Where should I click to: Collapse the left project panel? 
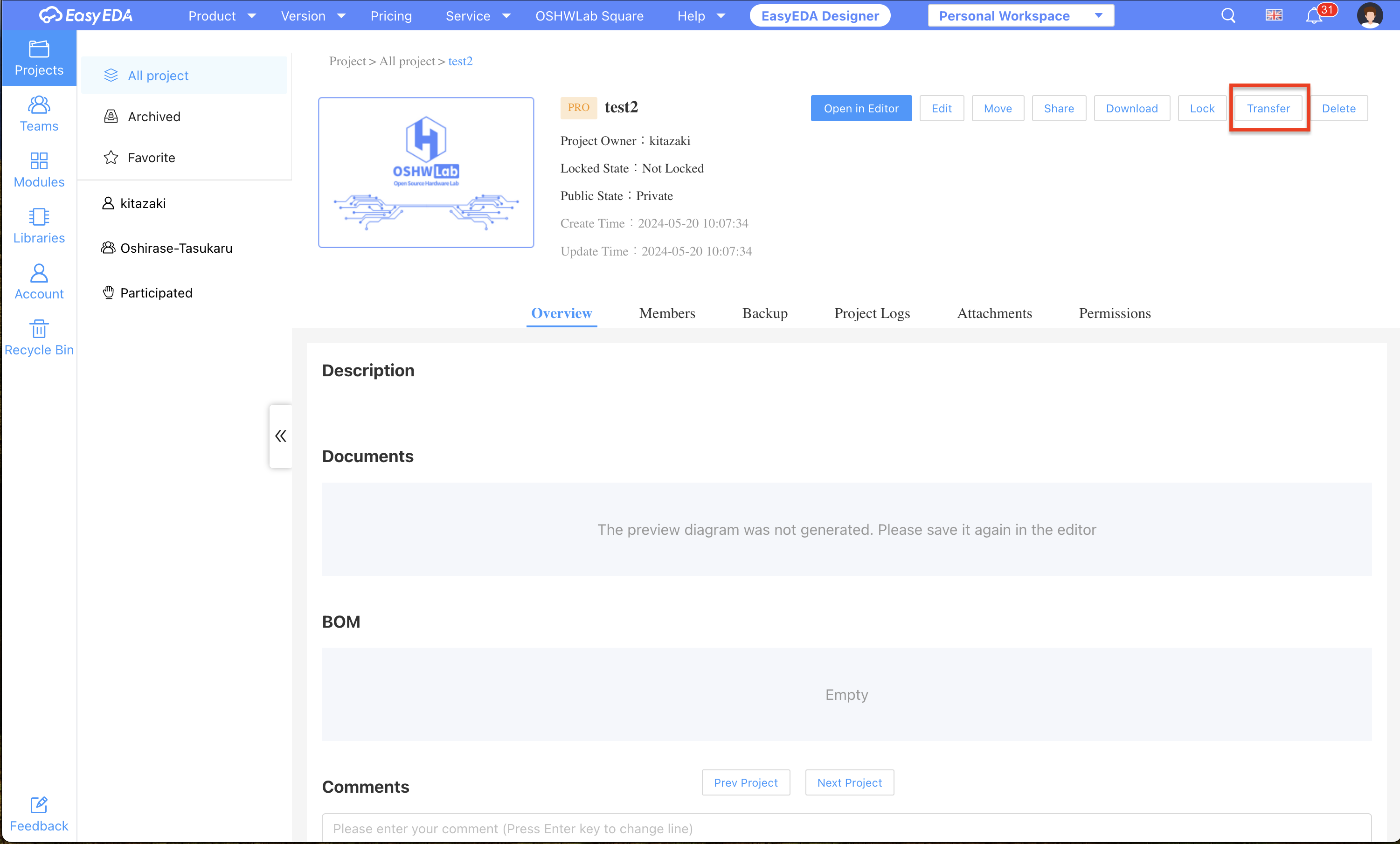(281, 436)
